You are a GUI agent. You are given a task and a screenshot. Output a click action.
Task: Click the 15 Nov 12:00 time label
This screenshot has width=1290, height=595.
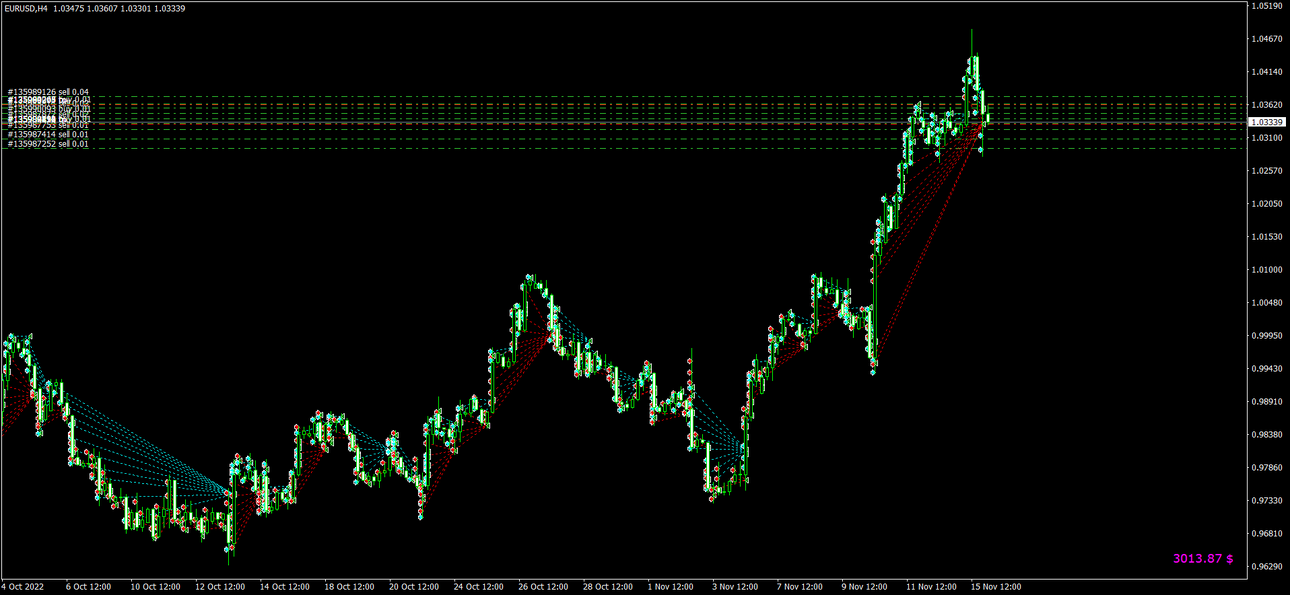pos(997,587)
